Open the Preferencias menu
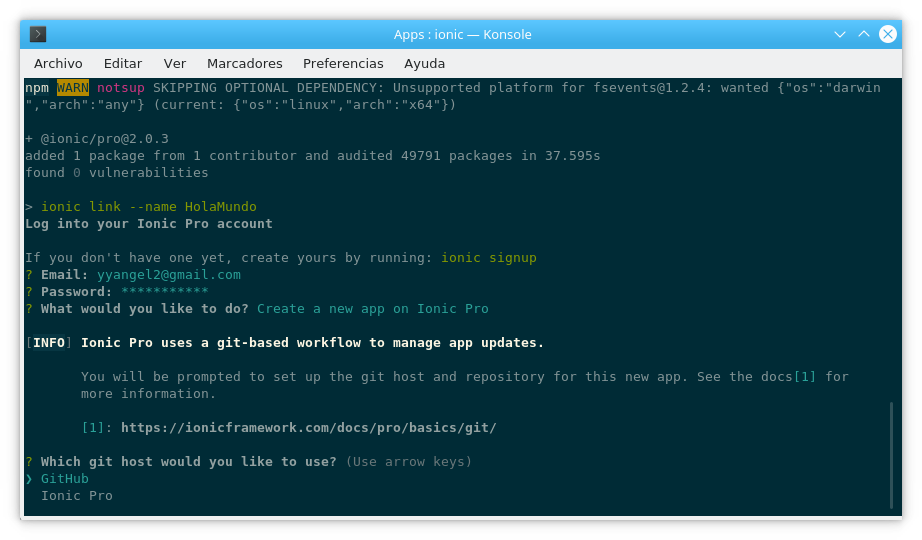 [343, 64]
